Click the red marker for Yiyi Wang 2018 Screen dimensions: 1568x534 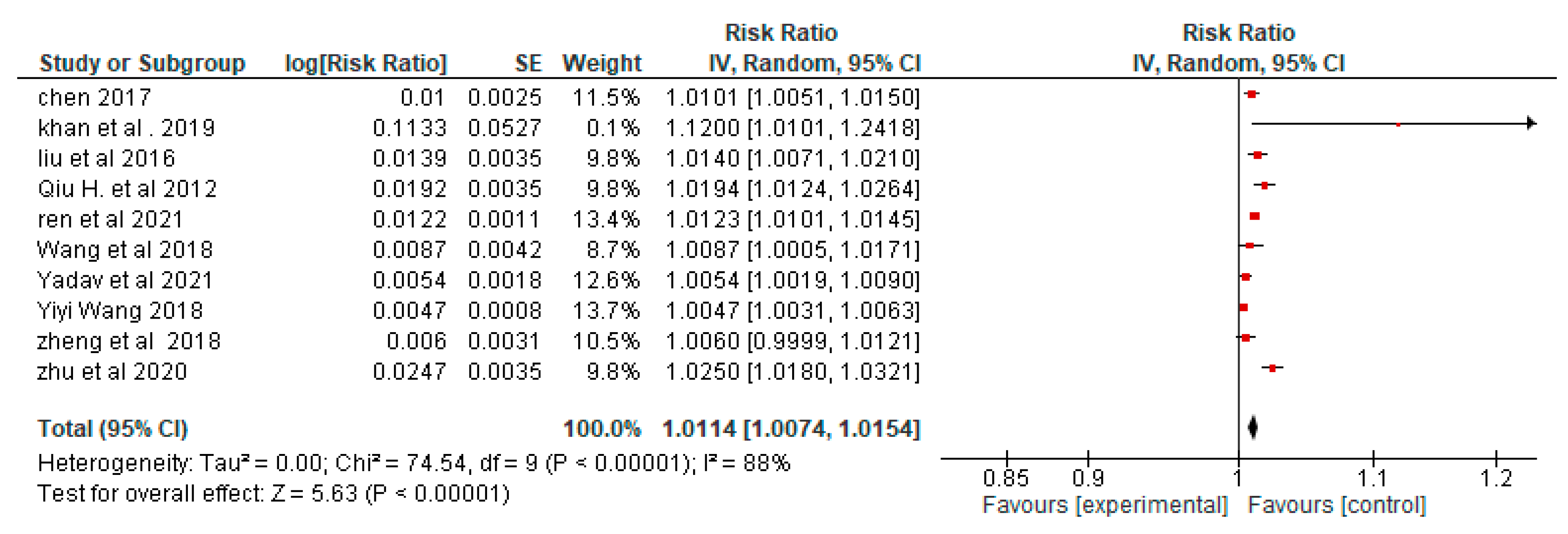click(1244, 307)
